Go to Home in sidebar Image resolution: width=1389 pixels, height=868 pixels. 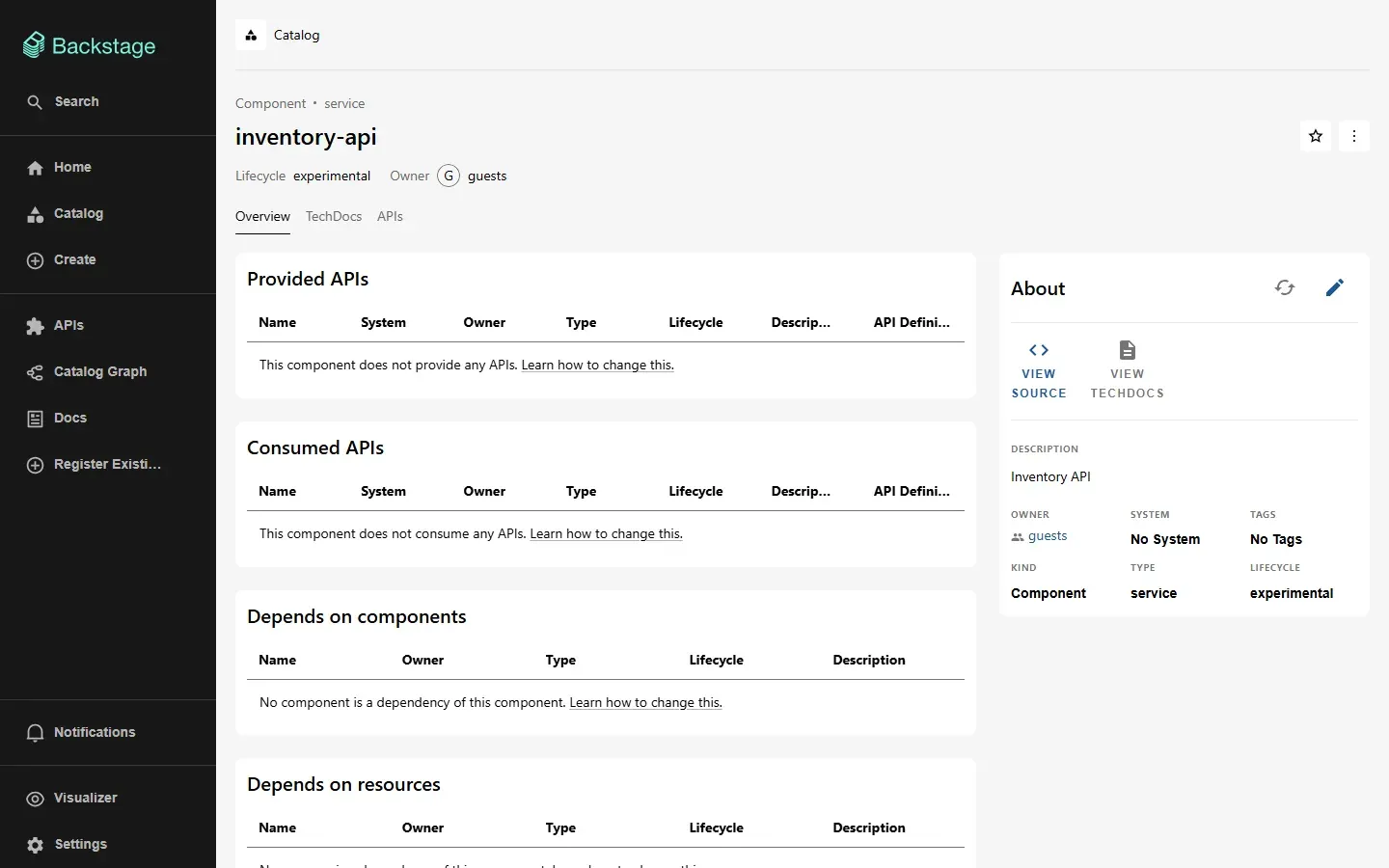(108, 167)
